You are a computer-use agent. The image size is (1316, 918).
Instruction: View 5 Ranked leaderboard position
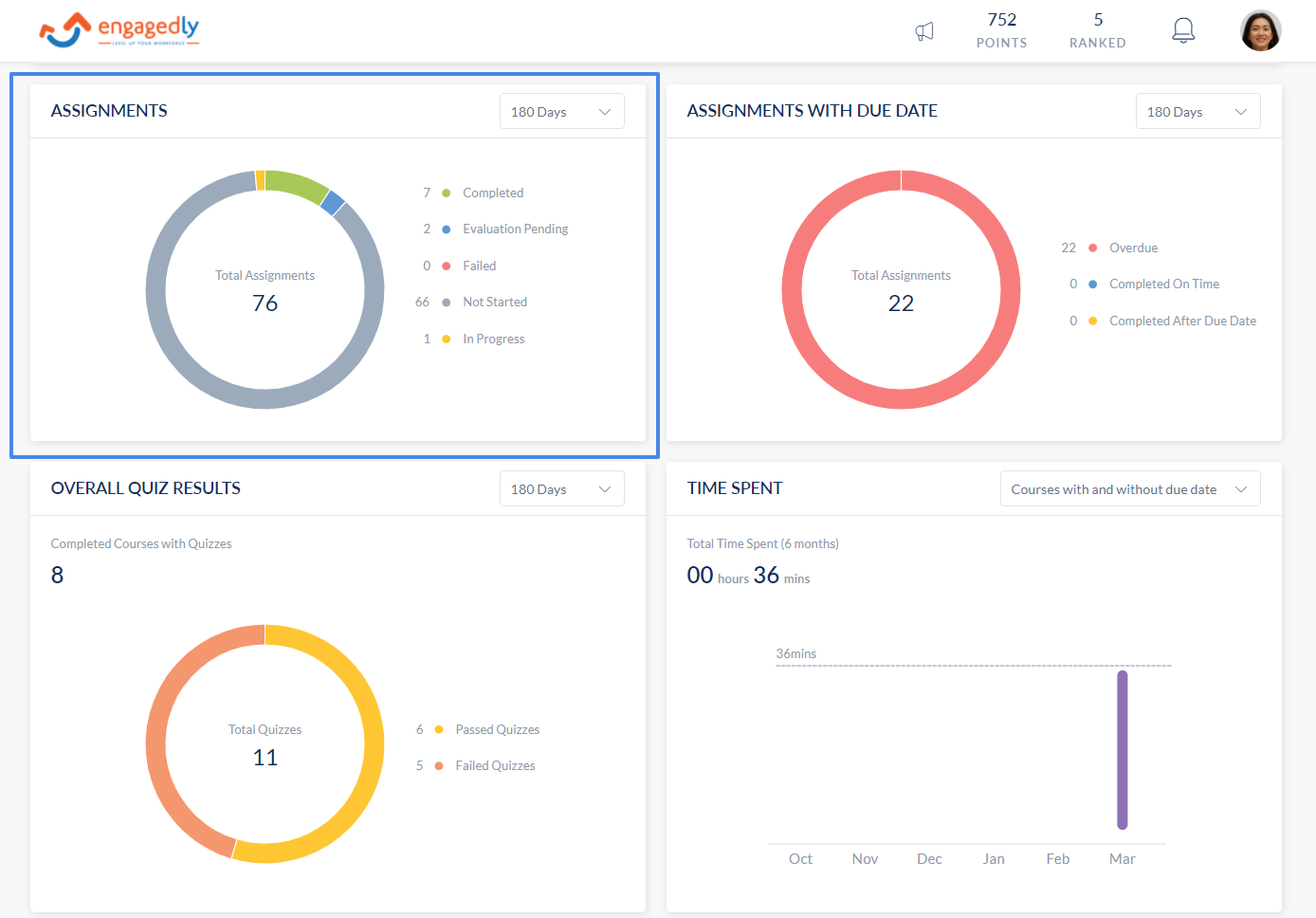click(1098, 30)
